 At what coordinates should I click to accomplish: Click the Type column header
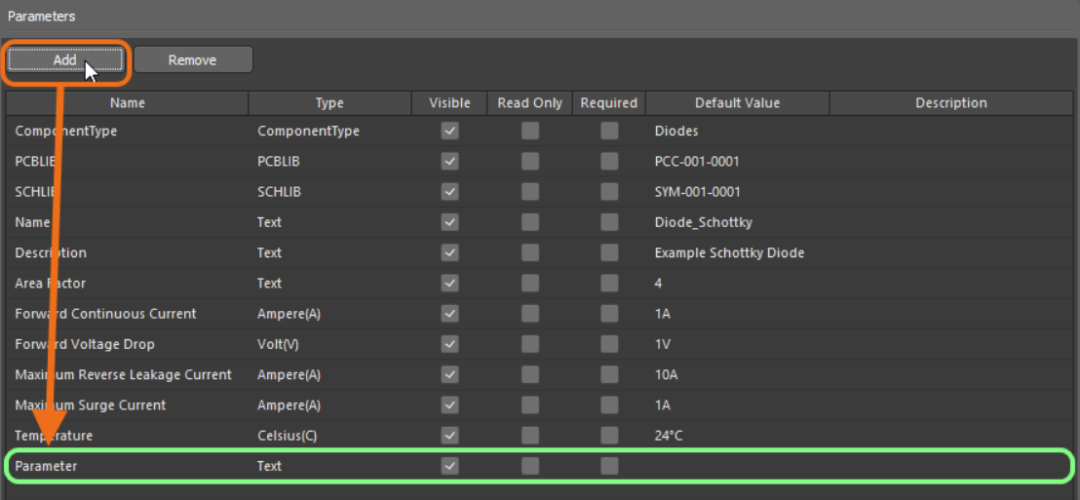pos(329,103)
